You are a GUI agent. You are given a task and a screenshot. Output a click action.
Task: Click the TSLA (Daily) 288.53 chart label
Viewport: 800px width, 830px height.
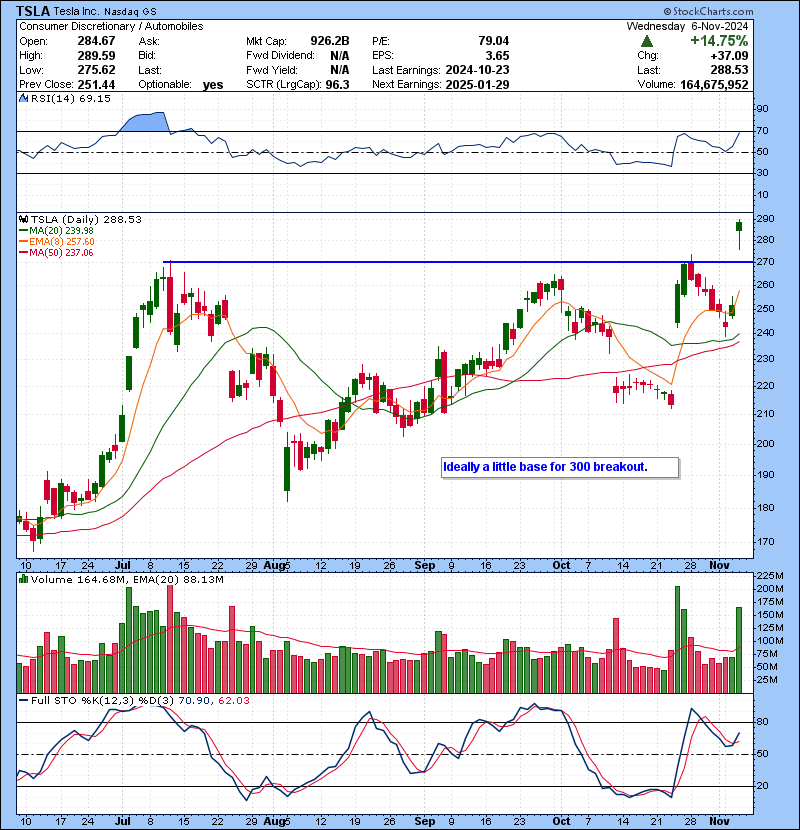tap(86, 219)
